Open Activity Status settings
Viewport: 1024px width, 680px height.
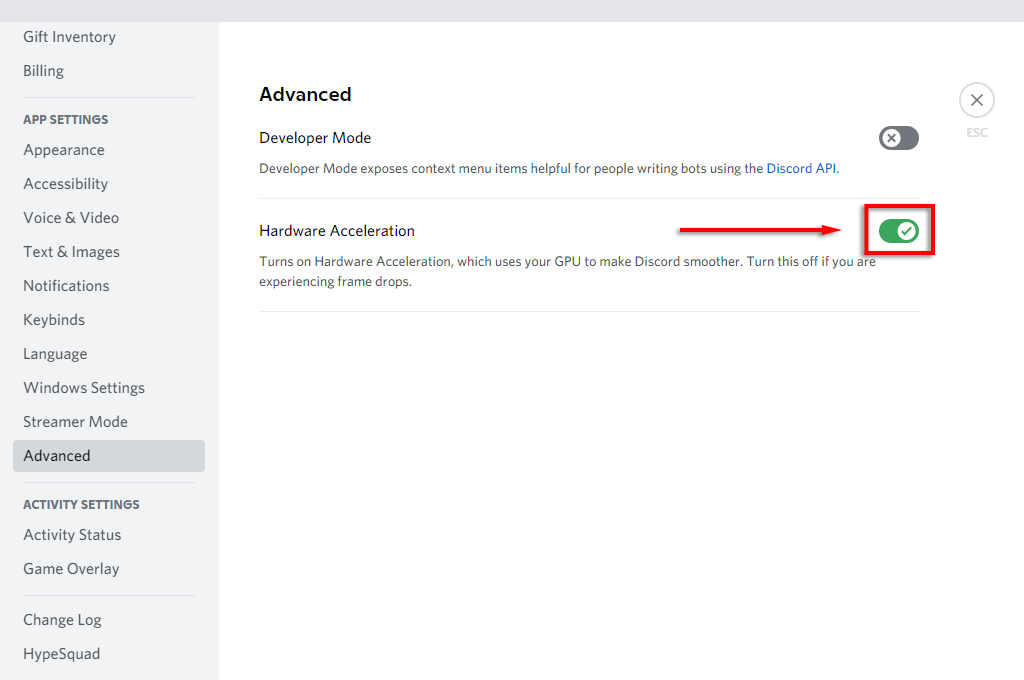pos(72,535)
